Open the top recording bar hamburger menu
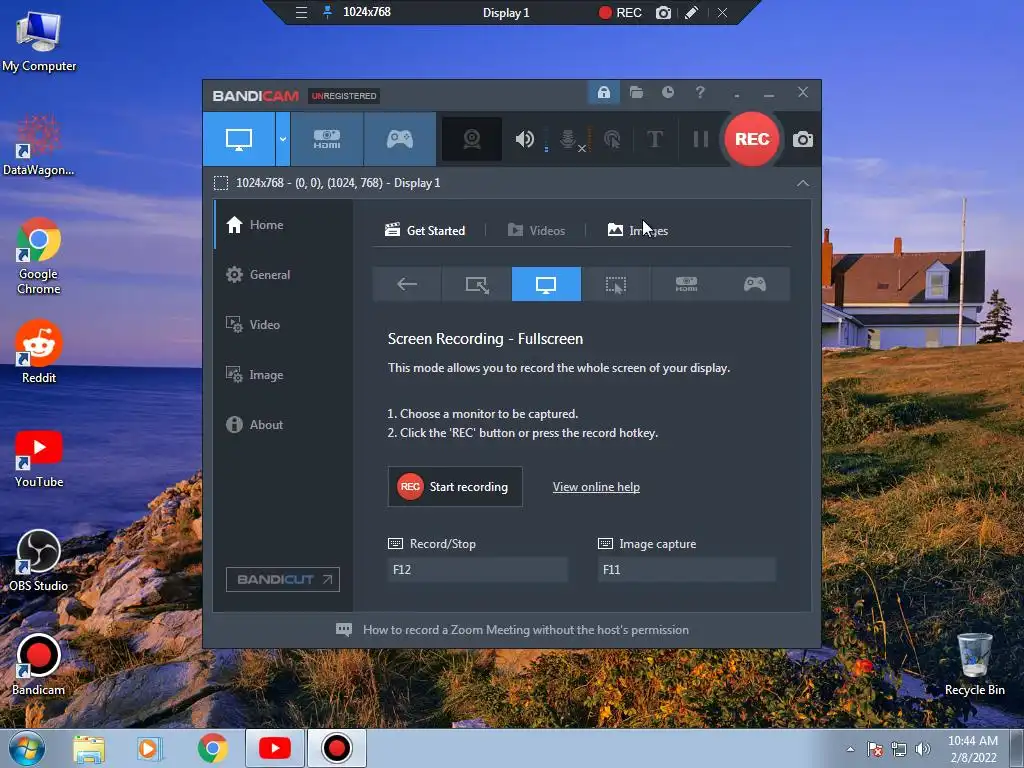The image size is (1024, 768). tap(301, 12)
